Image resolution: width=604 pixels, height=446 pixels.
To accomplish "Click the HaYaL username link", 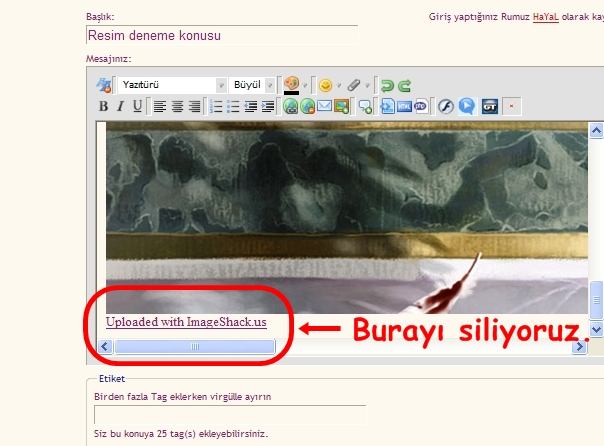I will click(x=546, y=17).
